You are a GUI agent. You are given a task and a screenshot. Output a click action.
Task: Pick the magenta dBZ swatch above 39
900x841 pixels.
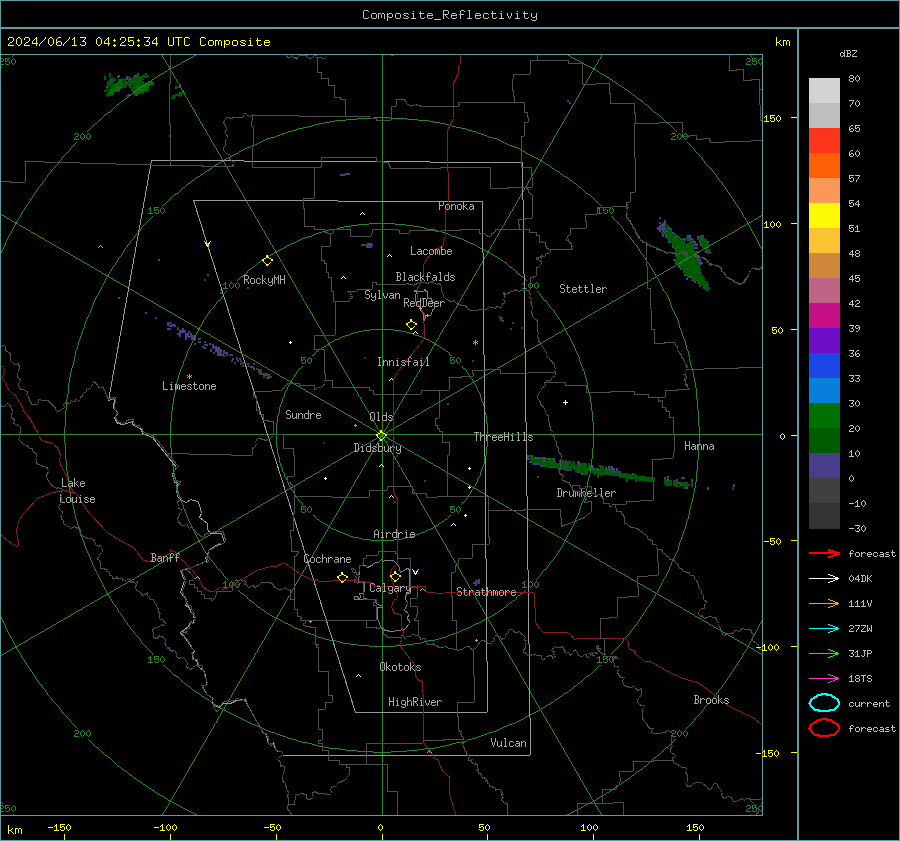(824, 315)
